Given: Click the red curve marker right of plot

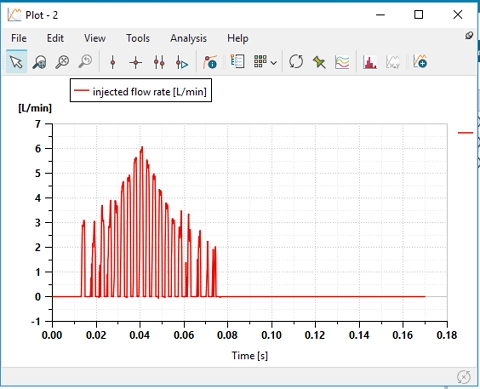Looking at the screenshot, I should (465, 133).
